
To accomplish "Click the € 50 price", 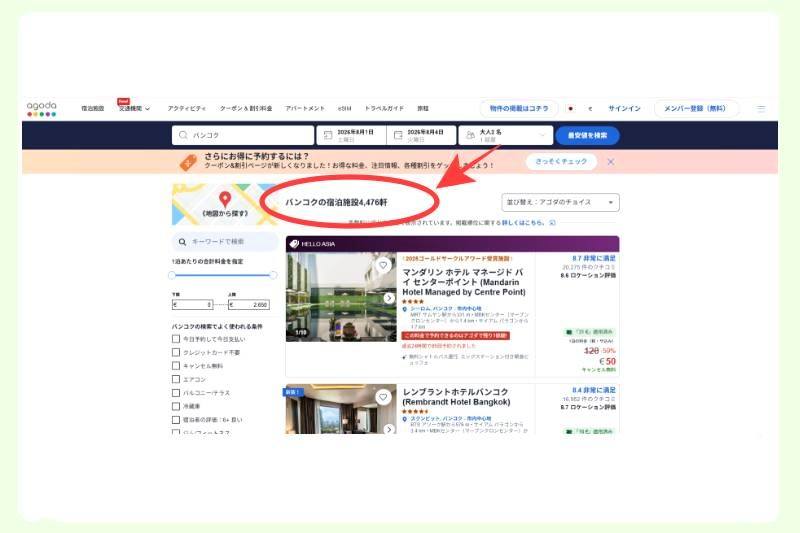I will [607, 361].
